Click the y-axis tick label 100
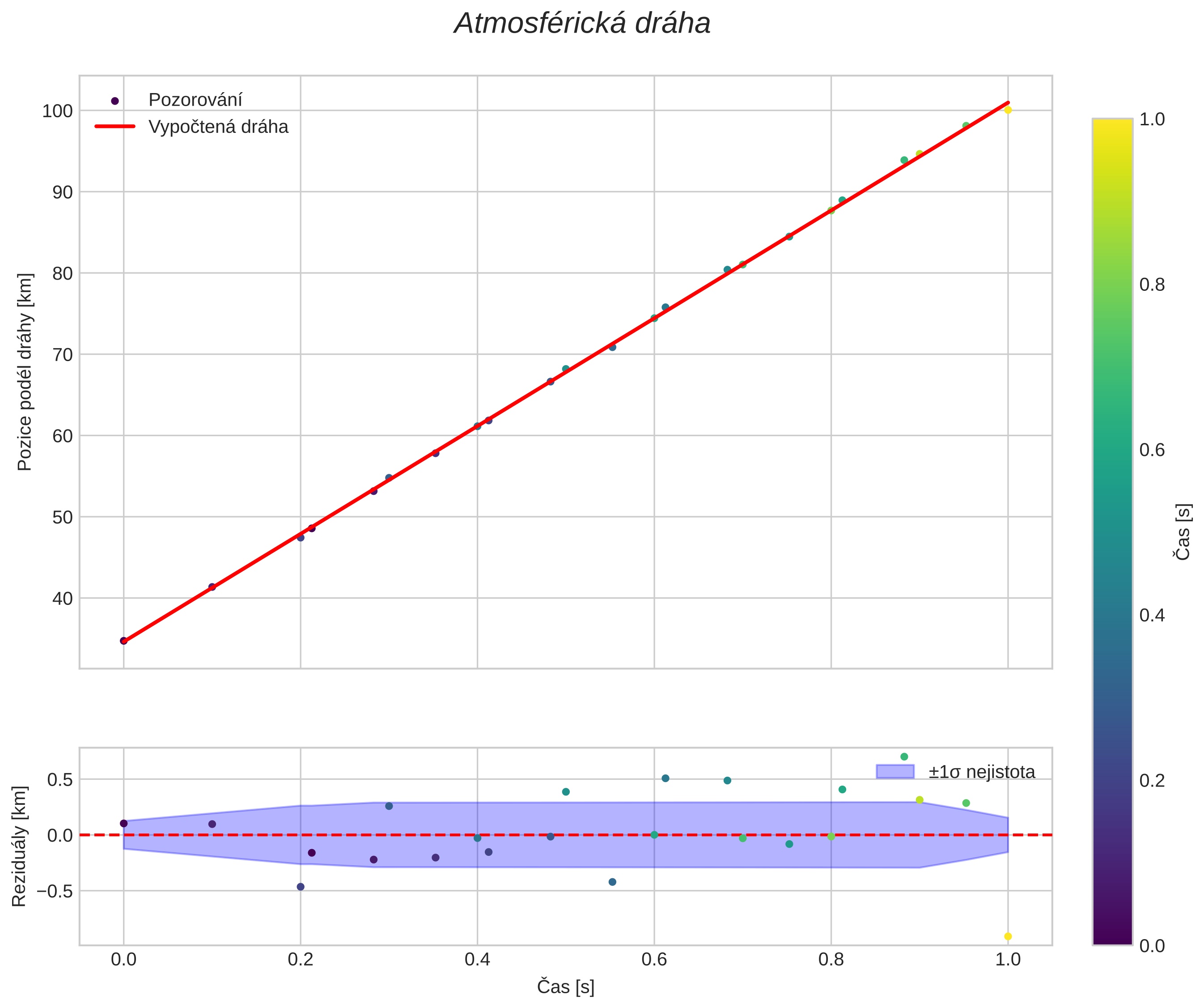This screenshot has height=1008, width=1204. 57,111
